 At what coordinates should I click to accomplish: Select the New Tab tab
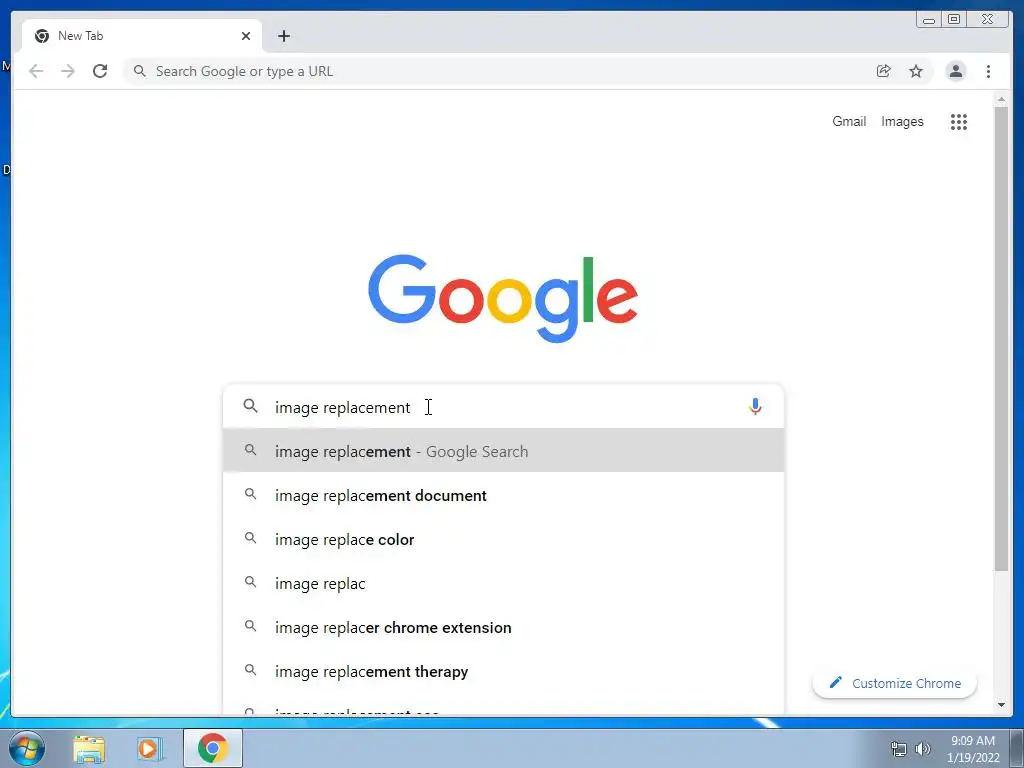142,36
